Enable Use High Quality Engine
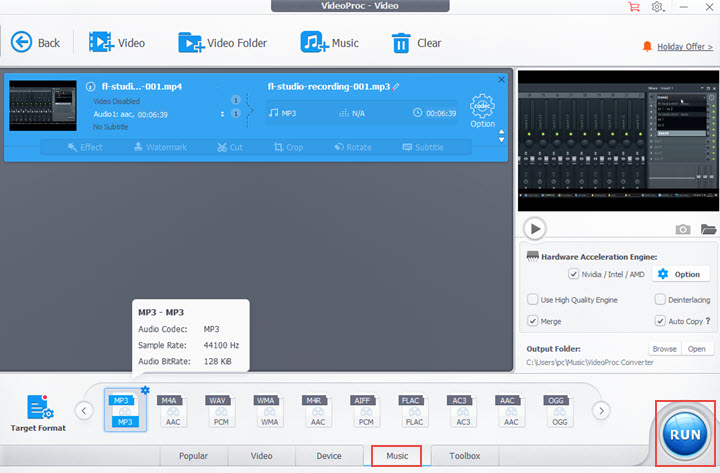This screenshot has width=720, height=473. 533,299
